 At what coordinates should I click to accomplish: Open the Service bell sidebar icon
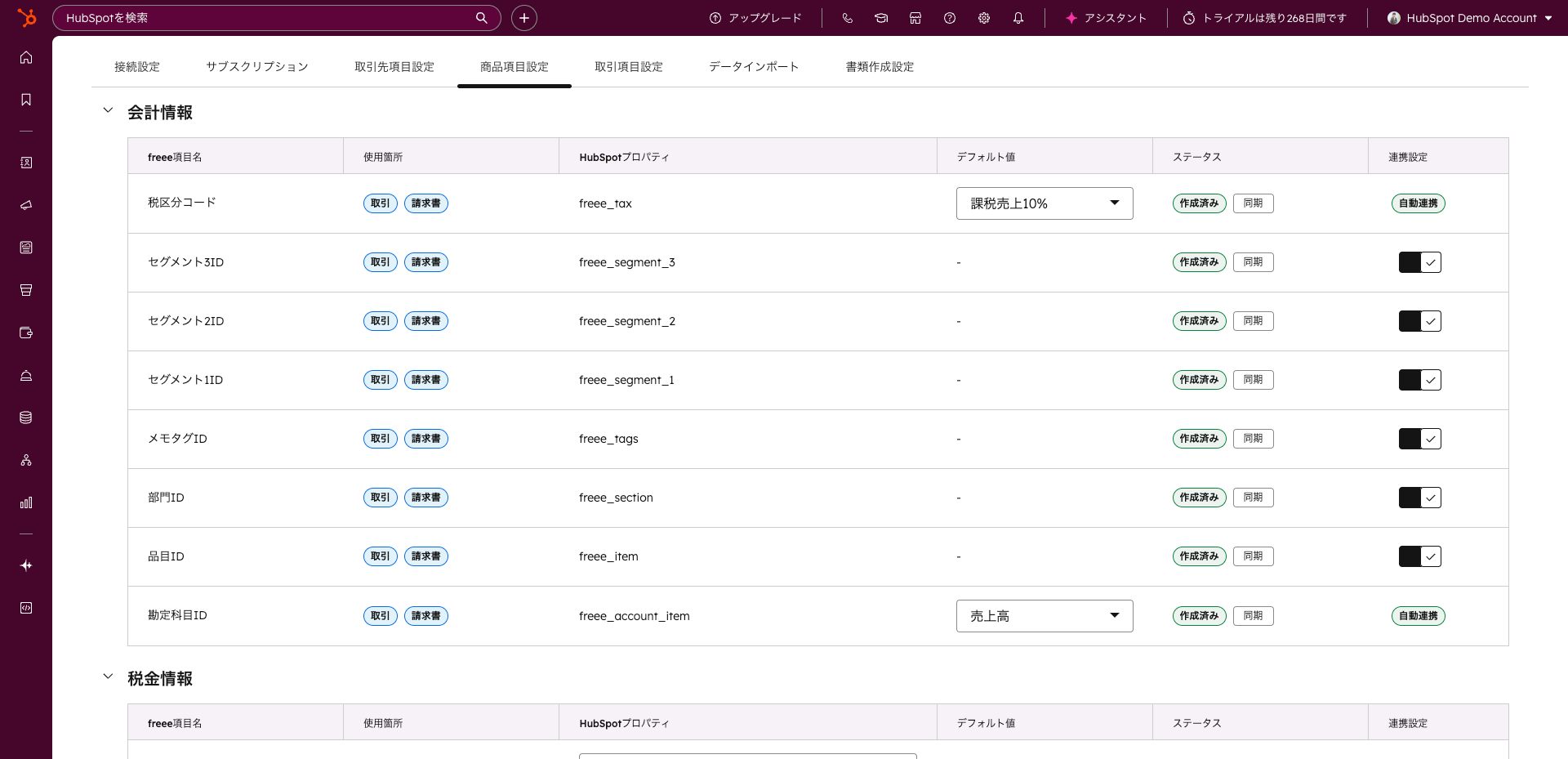tap(26, 375)
